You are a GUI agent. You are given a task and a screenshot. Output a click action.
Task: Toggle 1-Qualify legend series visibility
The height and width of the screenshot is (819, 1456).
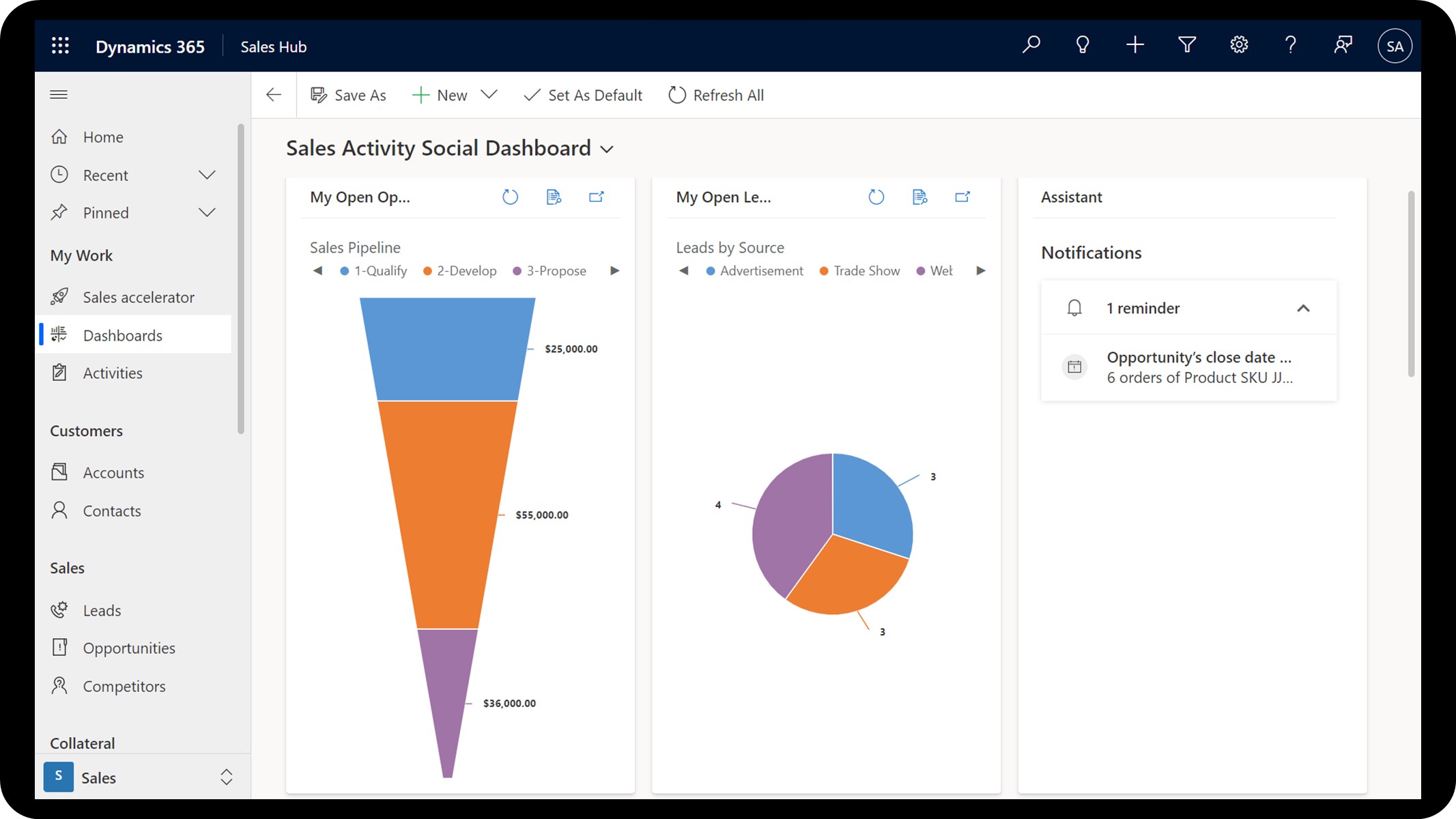tap(373, 271)
